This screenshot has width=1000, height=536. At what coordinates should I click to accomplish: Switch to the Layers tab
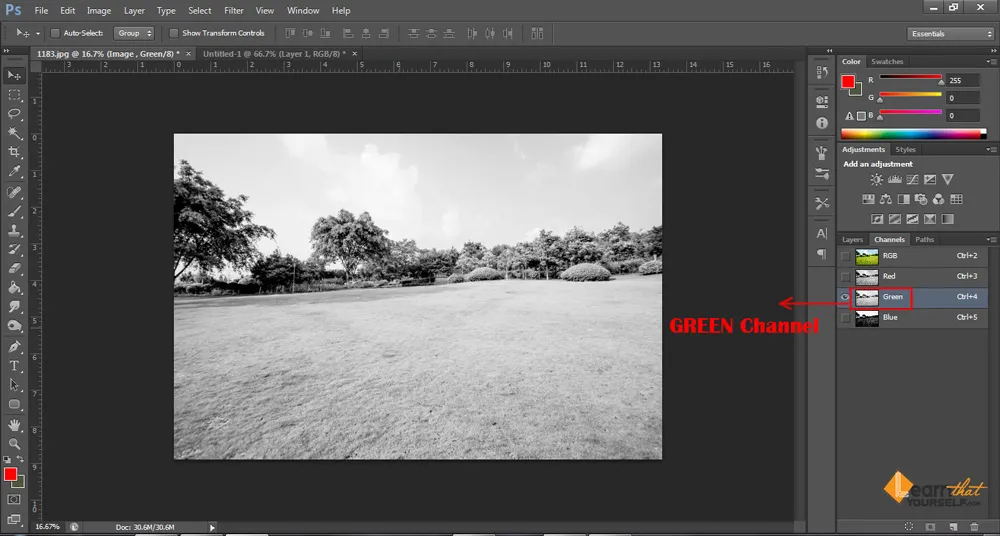click(x=852, y=240)
